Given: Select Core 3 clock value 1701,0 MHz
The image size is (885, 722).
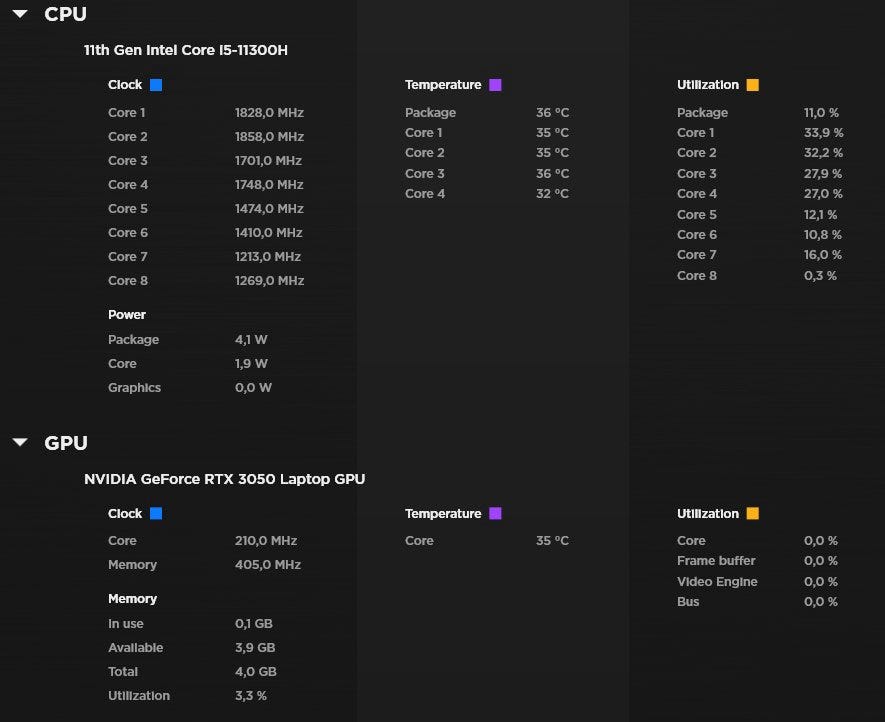Looking at the screenshot, I should (x=268, y=161).
